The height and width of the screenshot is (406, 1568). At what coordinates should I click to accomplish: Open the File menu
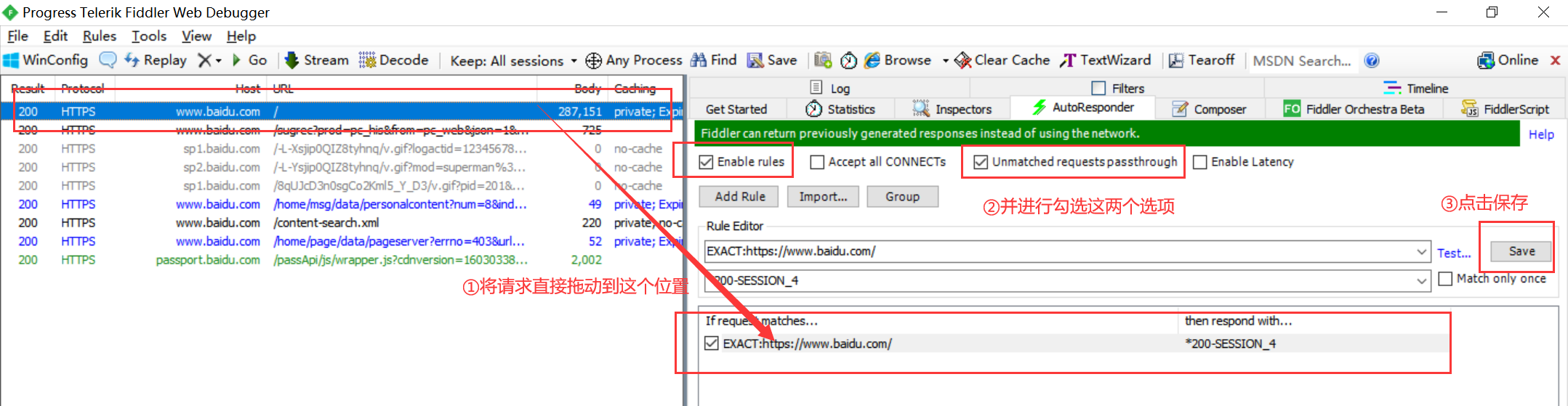(x=17, y=36)
